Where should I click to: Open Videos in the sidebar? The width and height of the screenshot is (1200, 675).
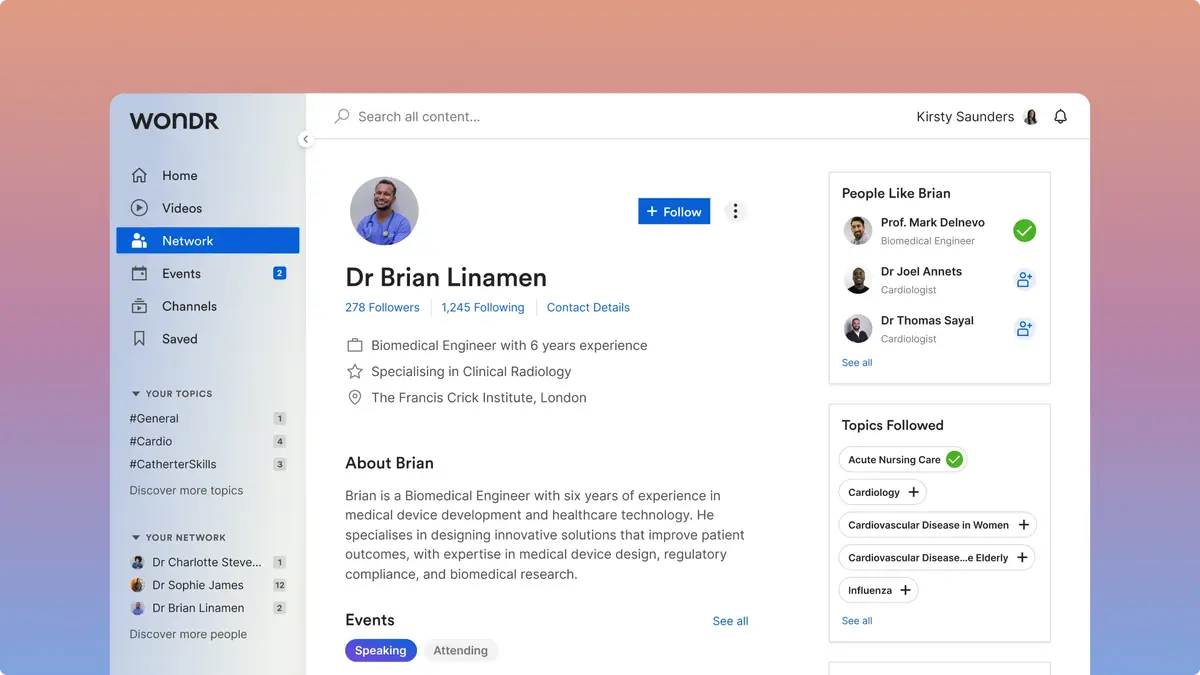207,208
